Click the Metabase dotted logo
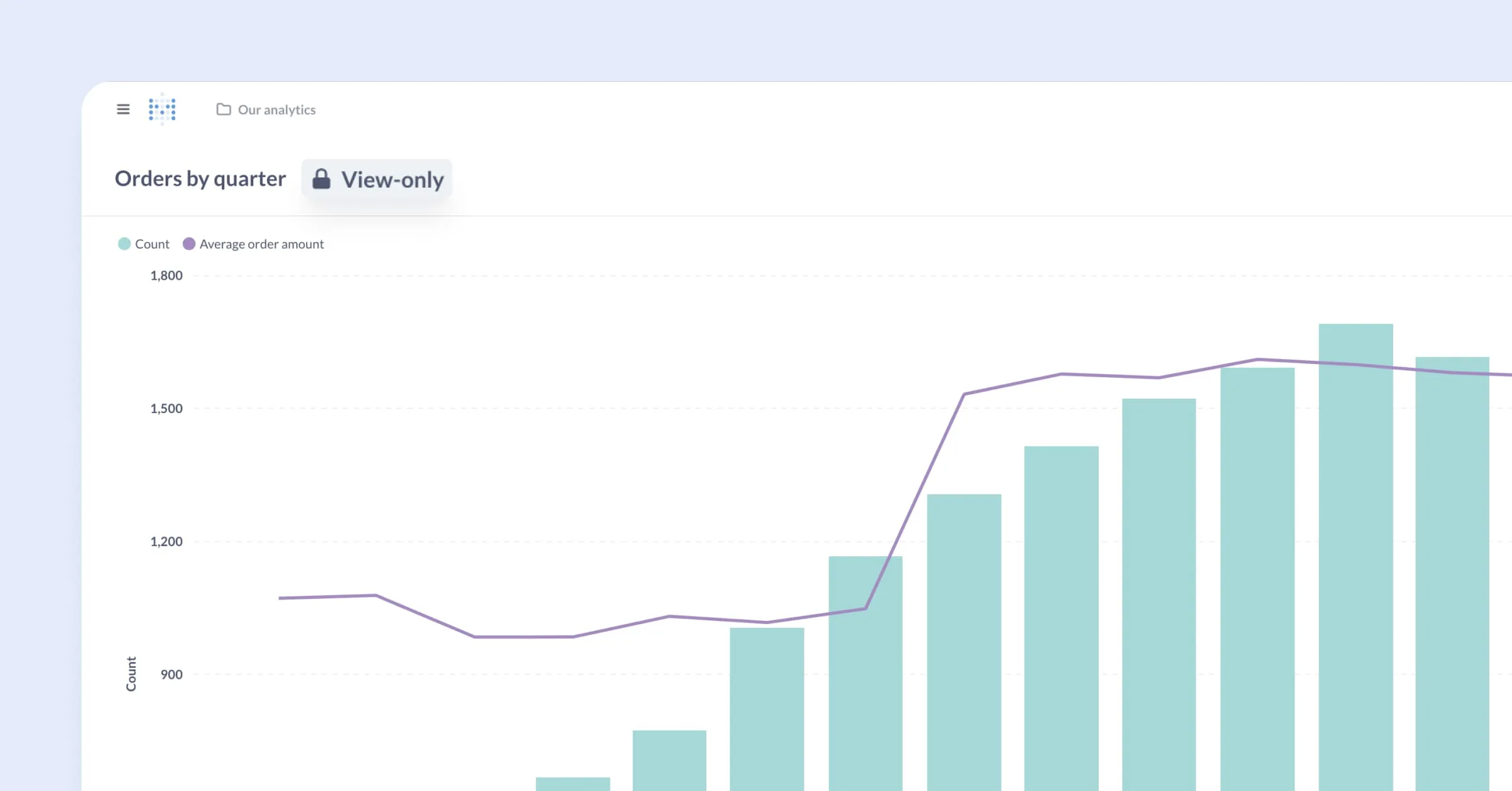Viewport: 1512px width, 791px height. [162, 109]
